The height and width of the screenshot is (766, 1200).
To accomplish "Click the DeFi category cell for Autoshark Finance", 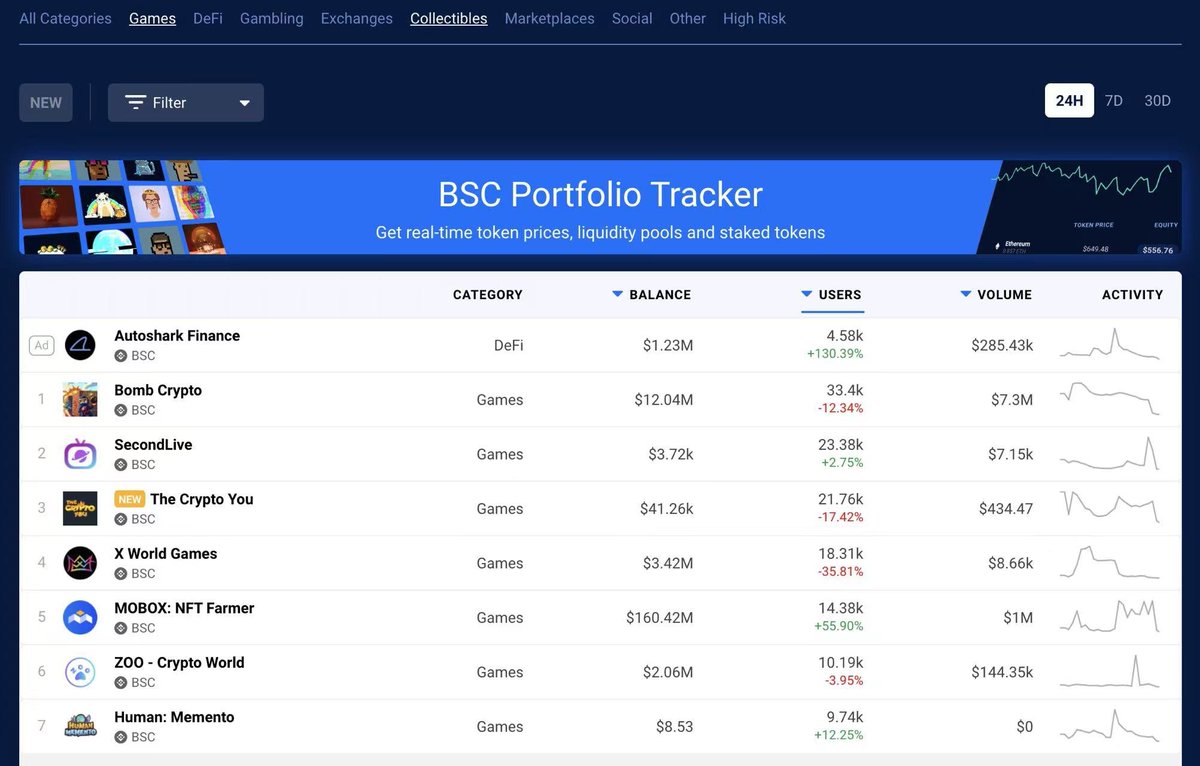I will (508, 345).
